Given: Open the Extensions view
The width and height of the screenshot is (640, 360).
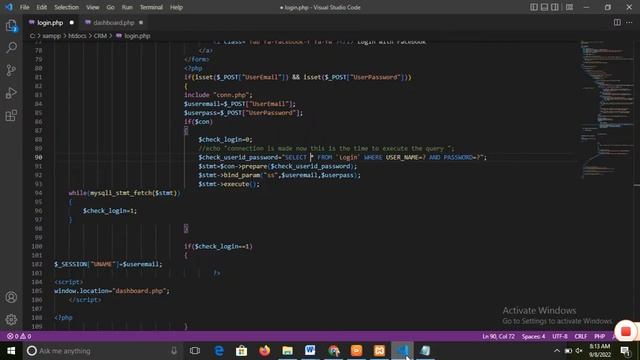Looking at the screenshot, I should [11, 116].
